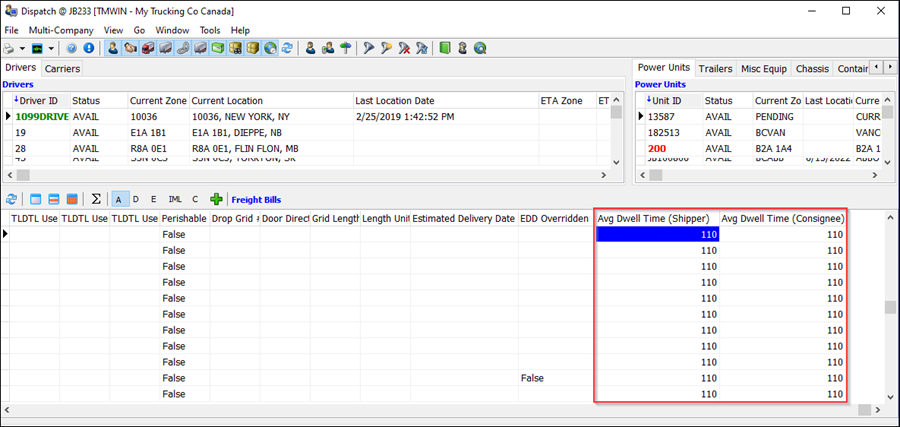This screenshot has width=900, height=427.
Task: Click the green book icon in the toolbar
Action: [445, 48]
